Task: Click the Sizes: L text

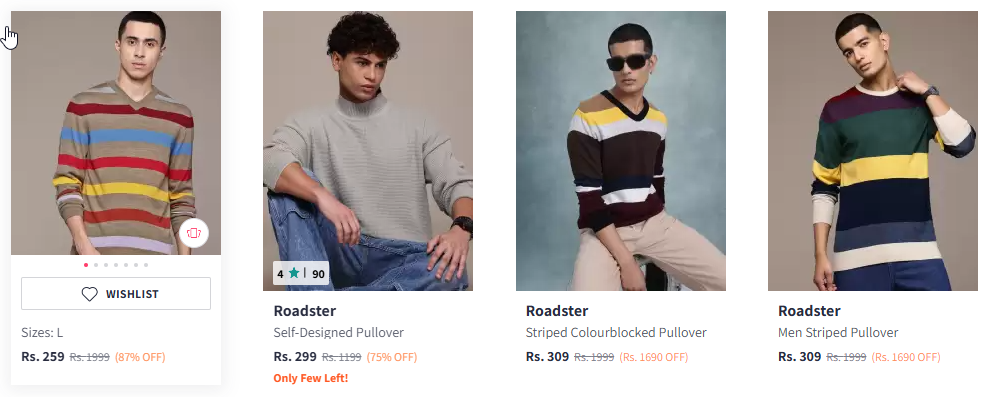Action: [42, 333]
